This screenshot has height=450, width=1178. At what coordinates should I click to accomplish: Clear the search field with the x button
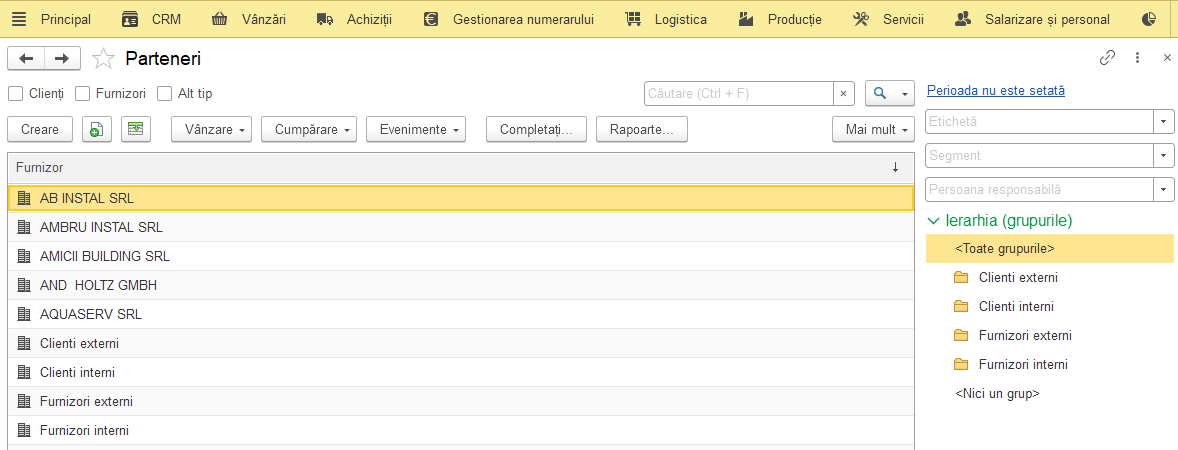coord(844,94)
